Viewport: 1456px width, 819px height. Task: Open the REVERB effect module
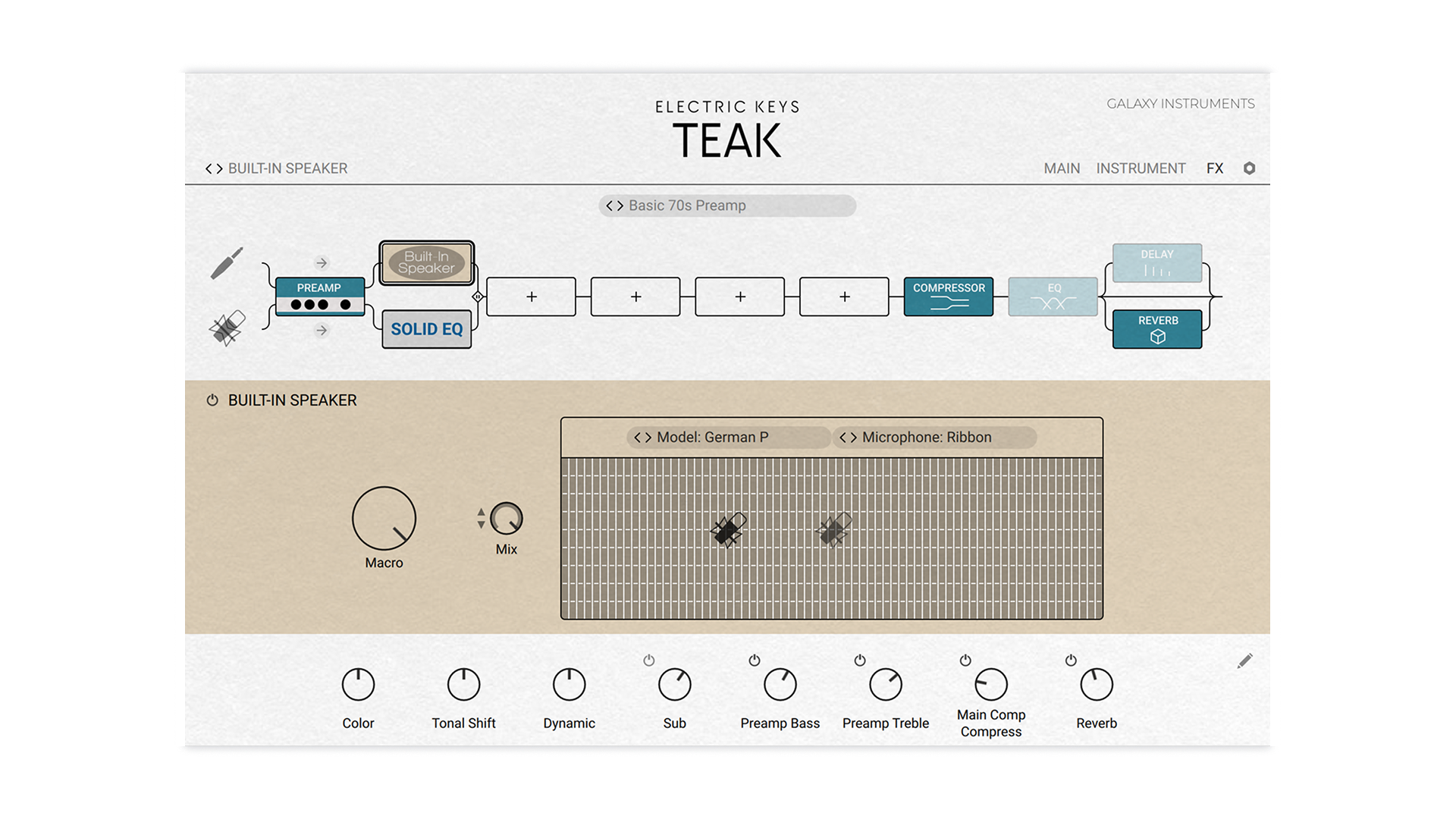click(1157, 328)
